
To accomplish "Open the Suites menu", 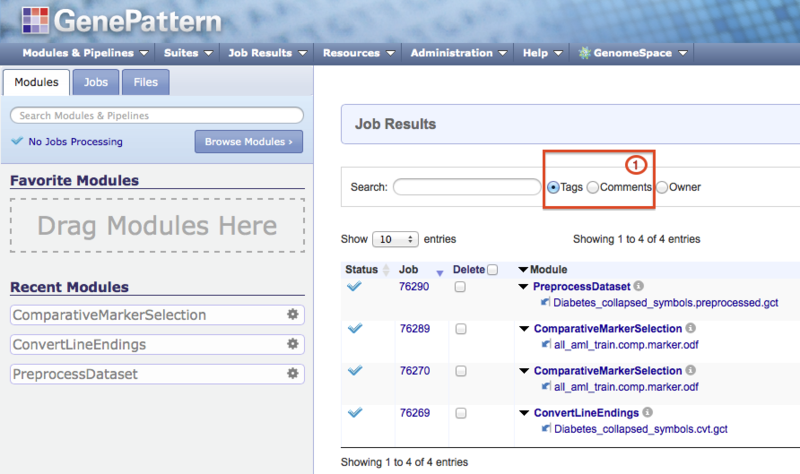I will click(x=188, y=53).
